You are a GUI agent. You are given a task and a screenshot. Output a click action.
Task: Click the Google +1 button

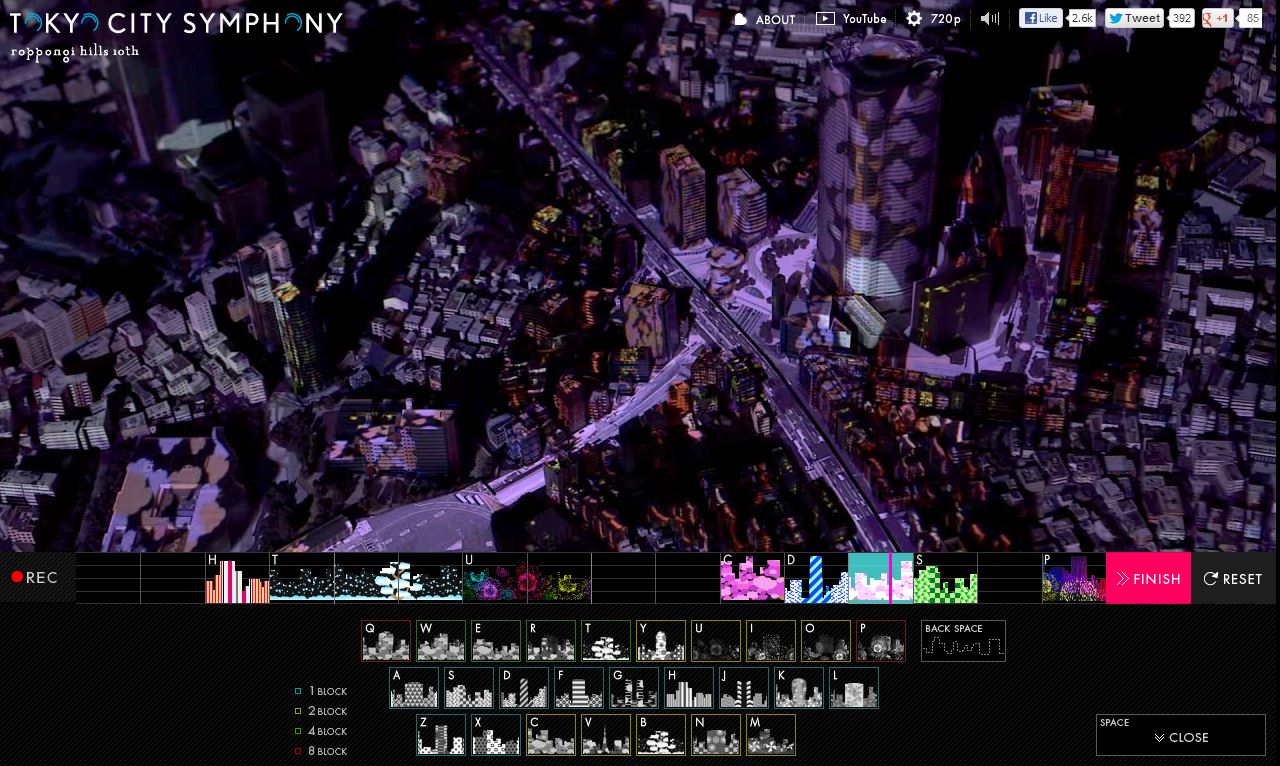click(1217, 18)
